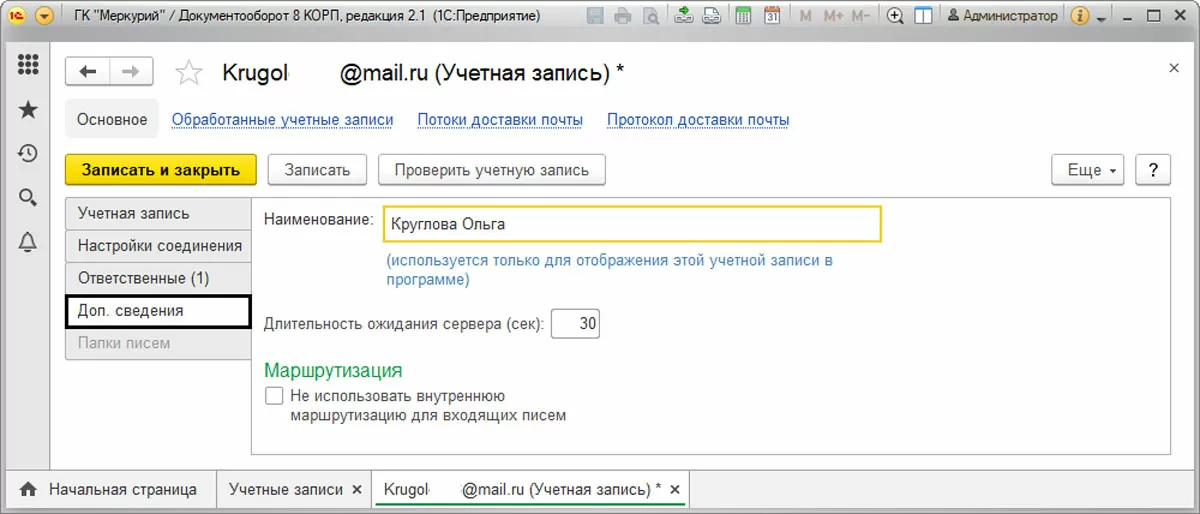Click Проверить учетную запись button

[x=492, y=169]
